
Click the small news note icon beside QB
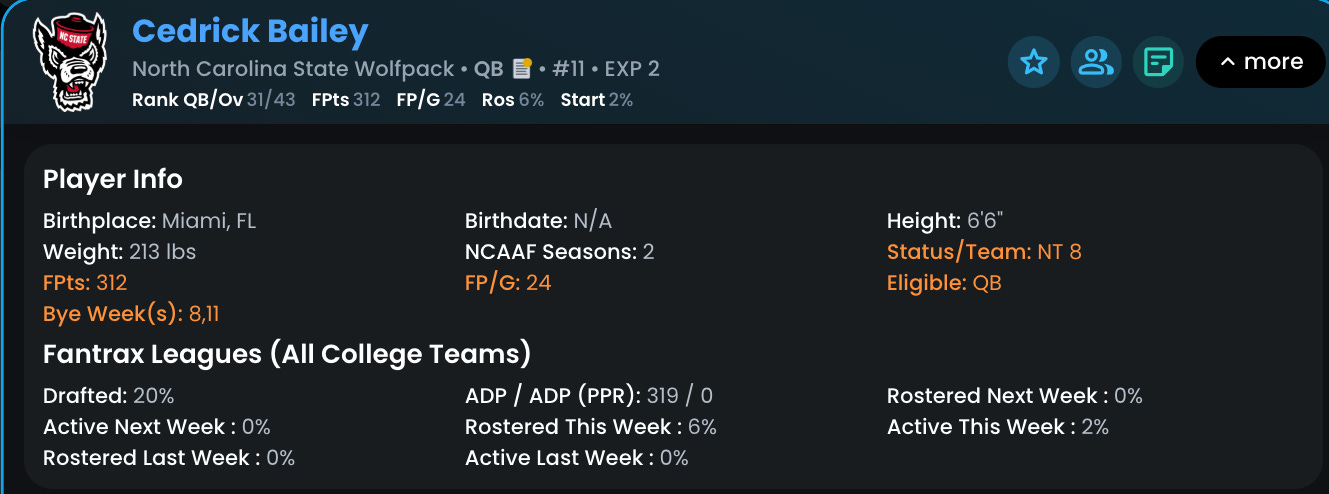(521, 68)
